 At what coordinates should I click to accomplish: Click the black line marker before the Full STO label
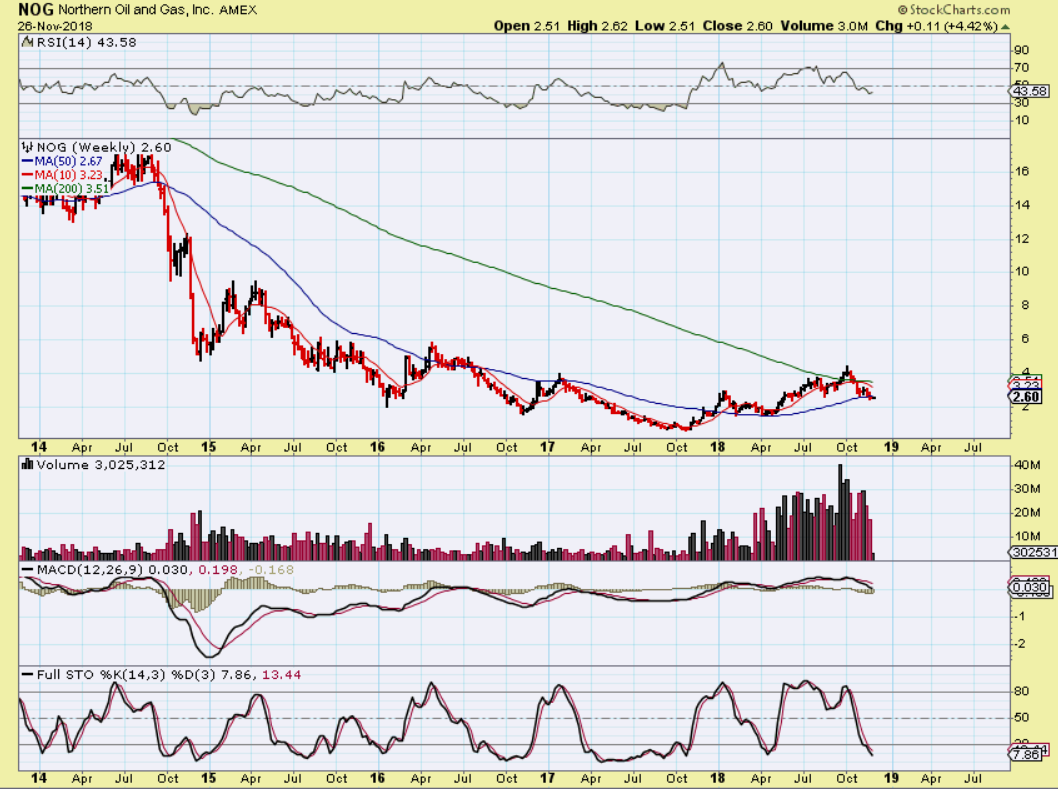pyautogui.click(x=28, y=675)
